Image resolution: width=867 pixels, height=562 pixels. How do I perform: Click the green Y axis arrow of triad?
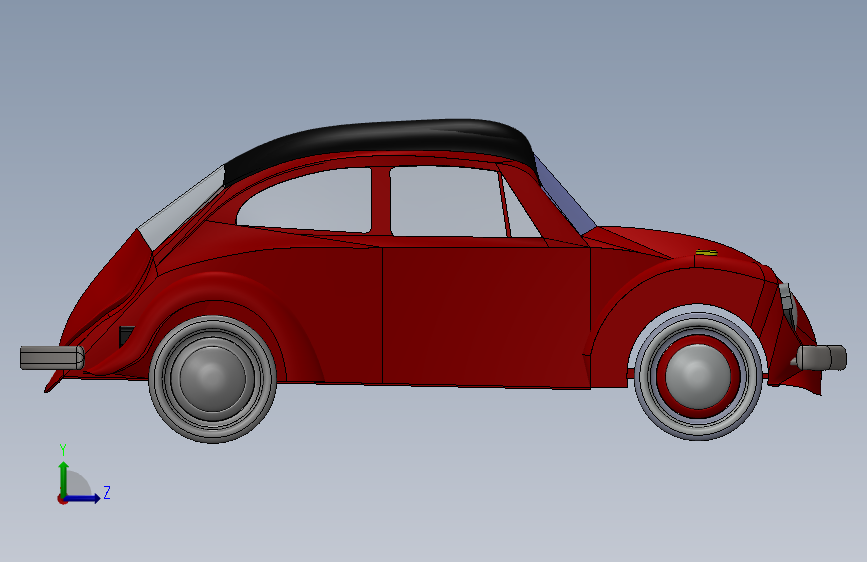tap(64, 478)
